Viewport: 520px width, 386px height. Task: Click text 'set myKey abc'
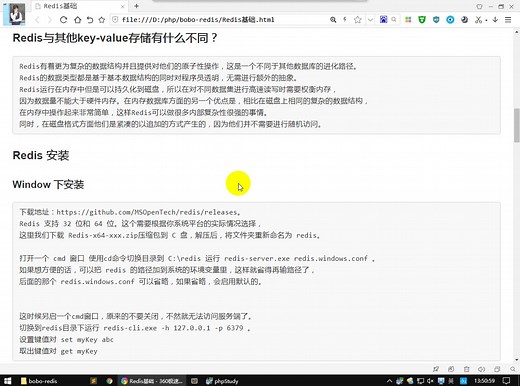point(87,339)
